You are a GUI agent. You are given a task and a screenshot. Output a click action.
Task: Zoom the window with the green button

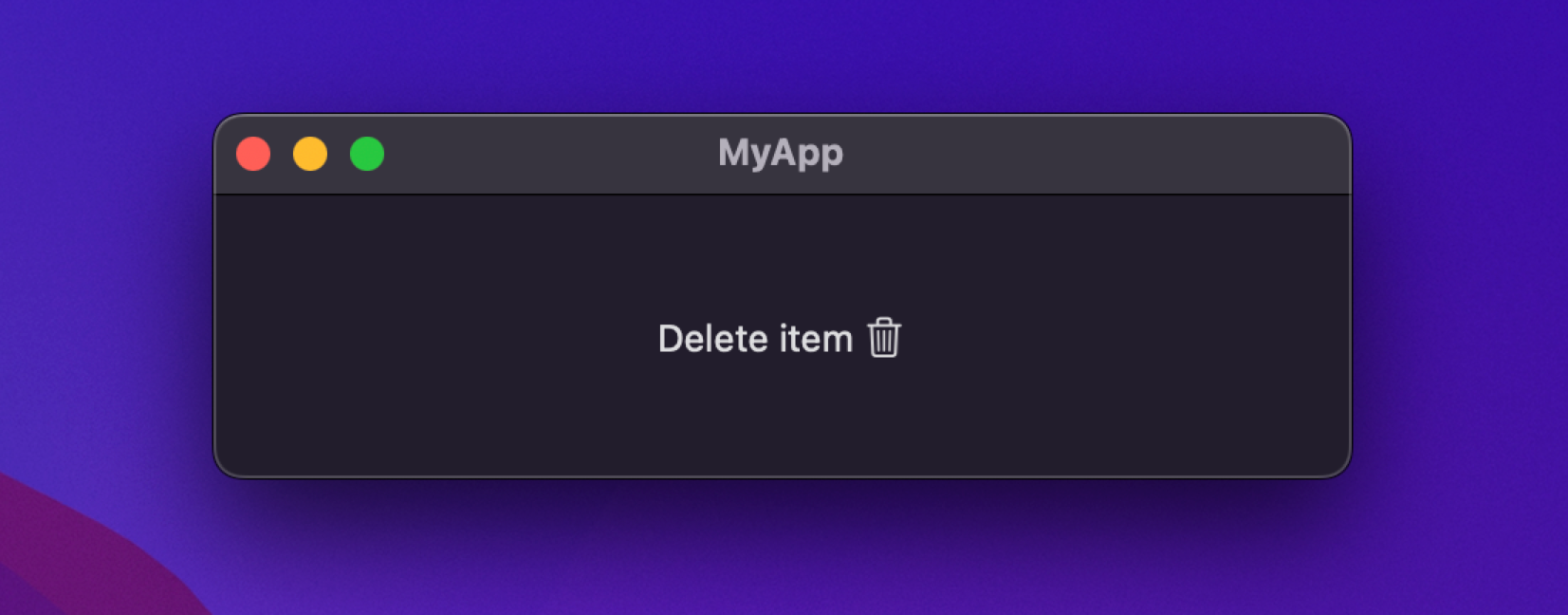click(367, 154)
